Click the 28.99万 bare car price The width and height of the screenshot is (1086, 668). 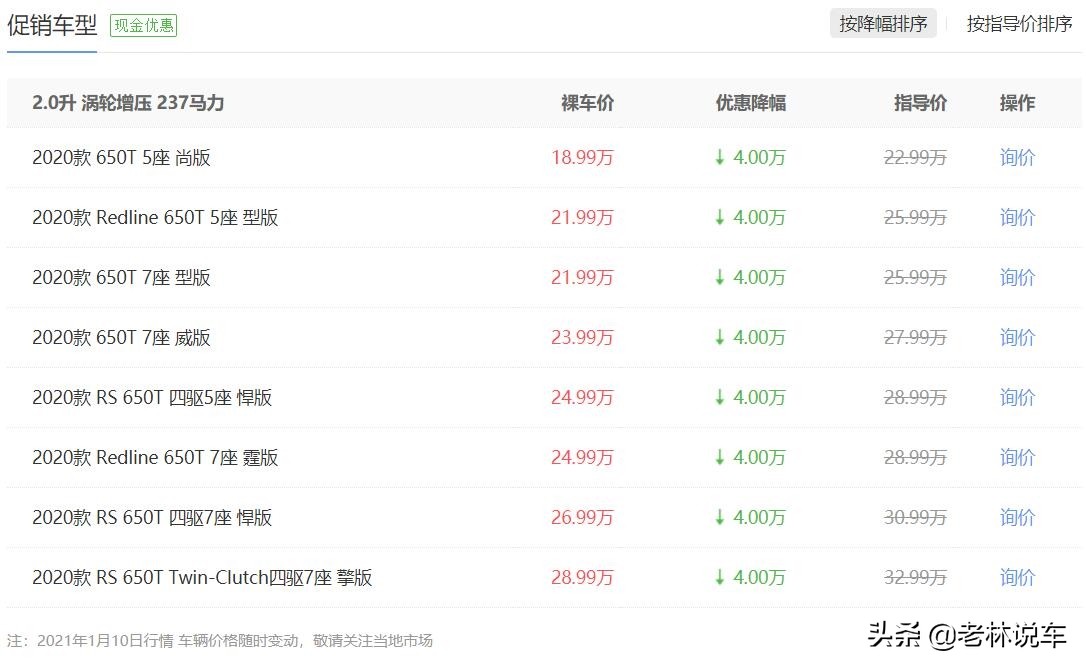pyautogui.click(x=582, y=577)
